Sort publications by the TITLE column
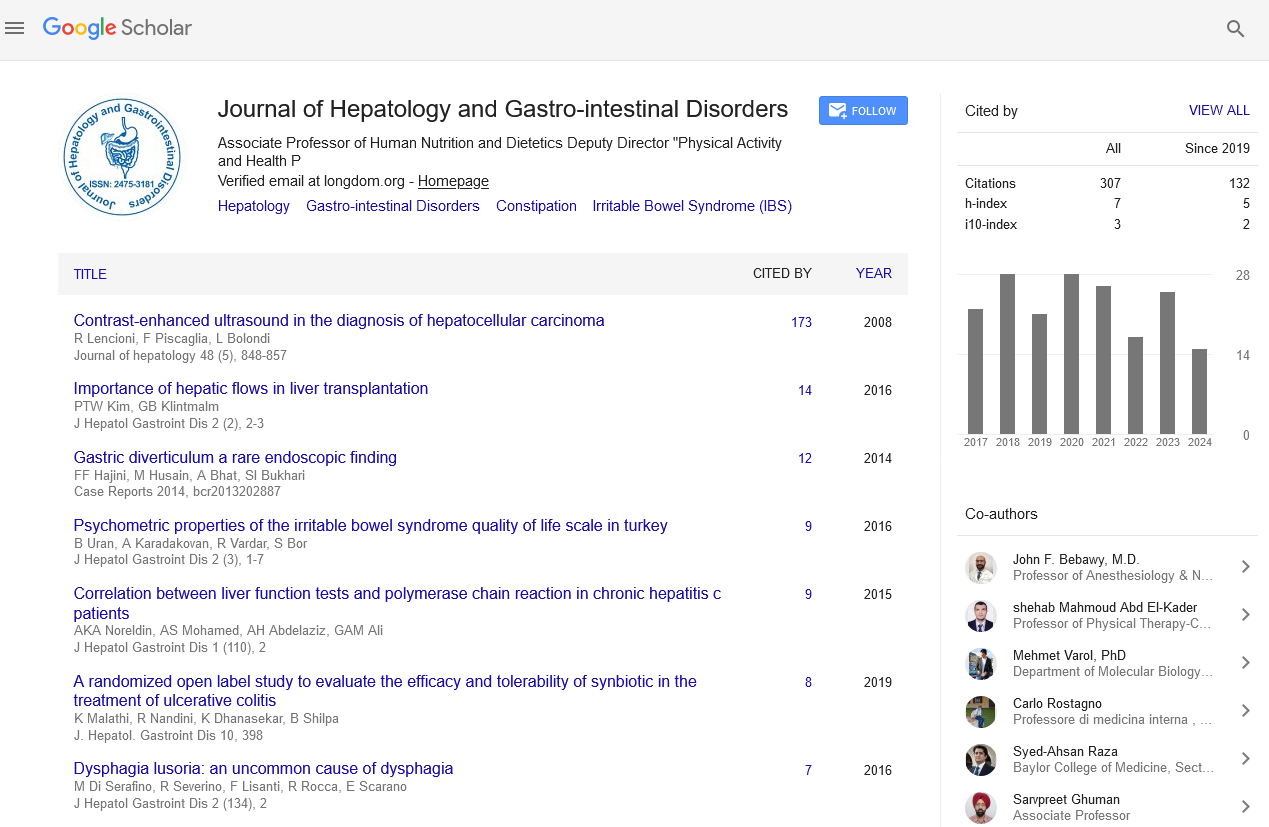The image size is (1269, 827). [90, 274]
